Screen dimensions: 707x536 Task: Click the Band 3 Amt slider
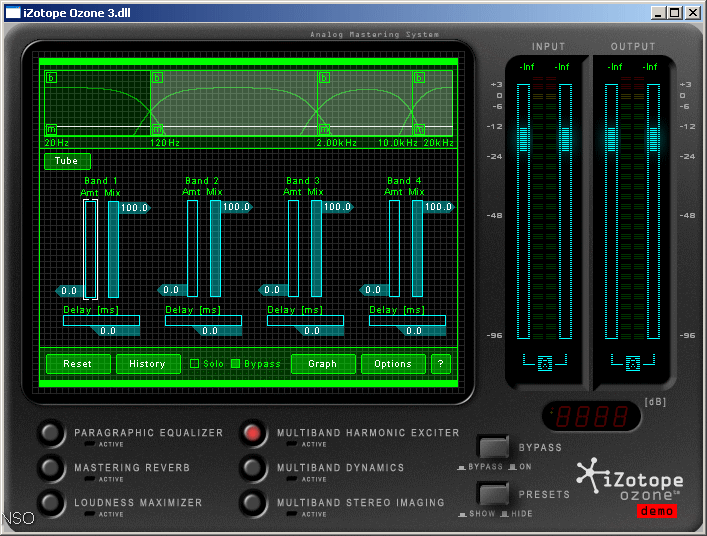pos(294,248)
